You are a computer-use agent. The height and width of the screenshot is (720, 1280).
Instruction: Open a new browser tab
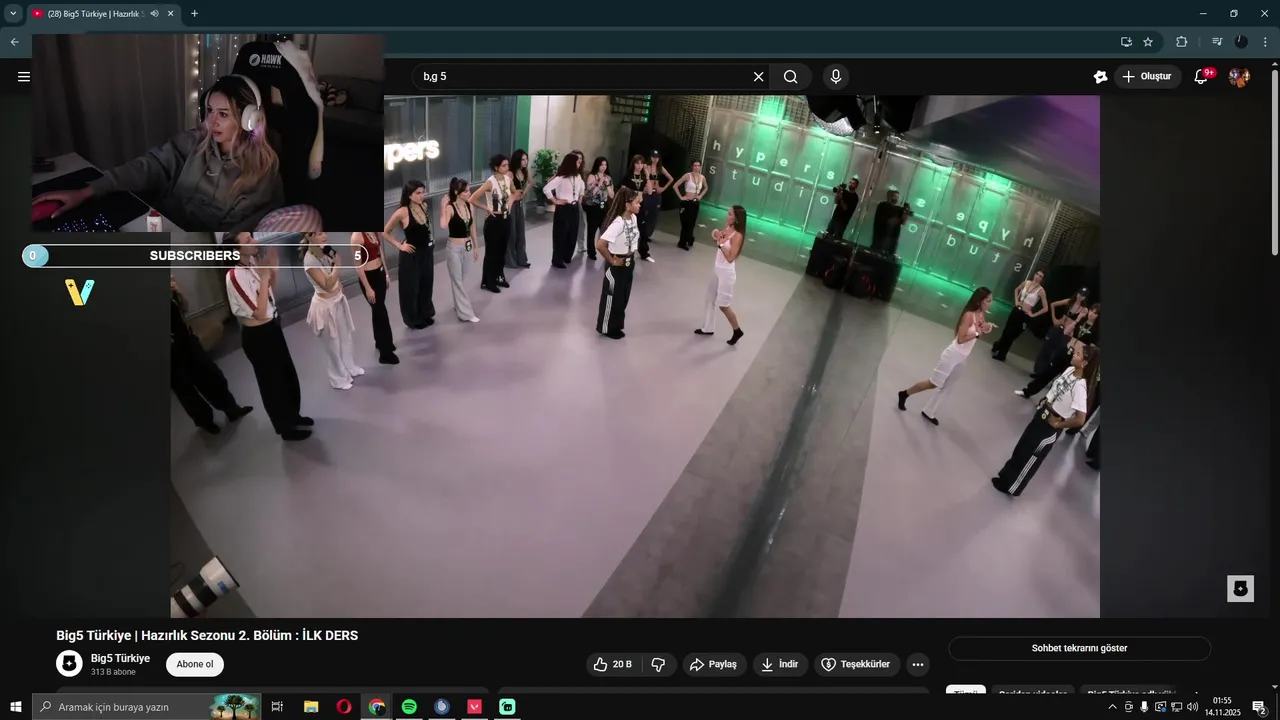point(194,14)
